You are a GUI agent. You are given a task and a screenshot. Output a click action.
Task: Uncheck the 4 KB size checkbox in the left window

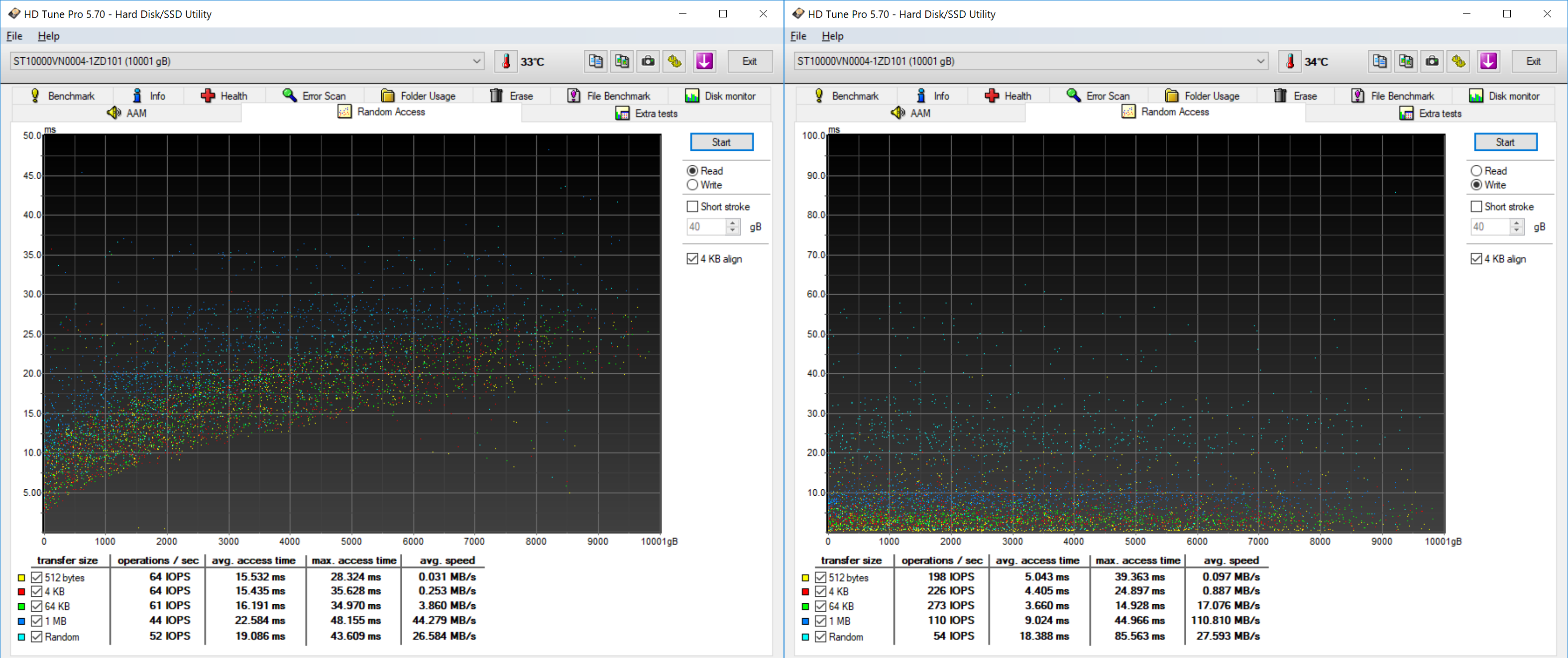point(36,592)
